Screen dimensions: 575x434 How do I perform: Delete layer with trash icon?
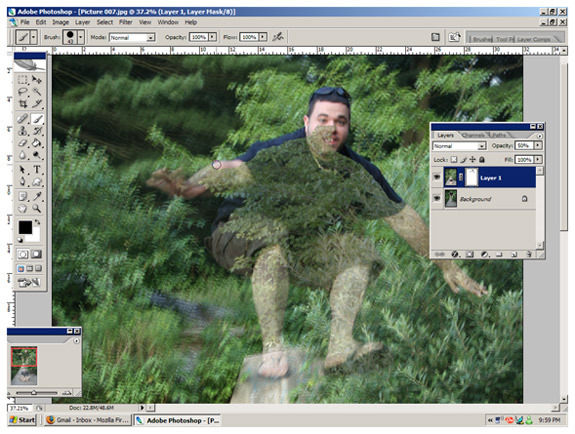(528, 254)
